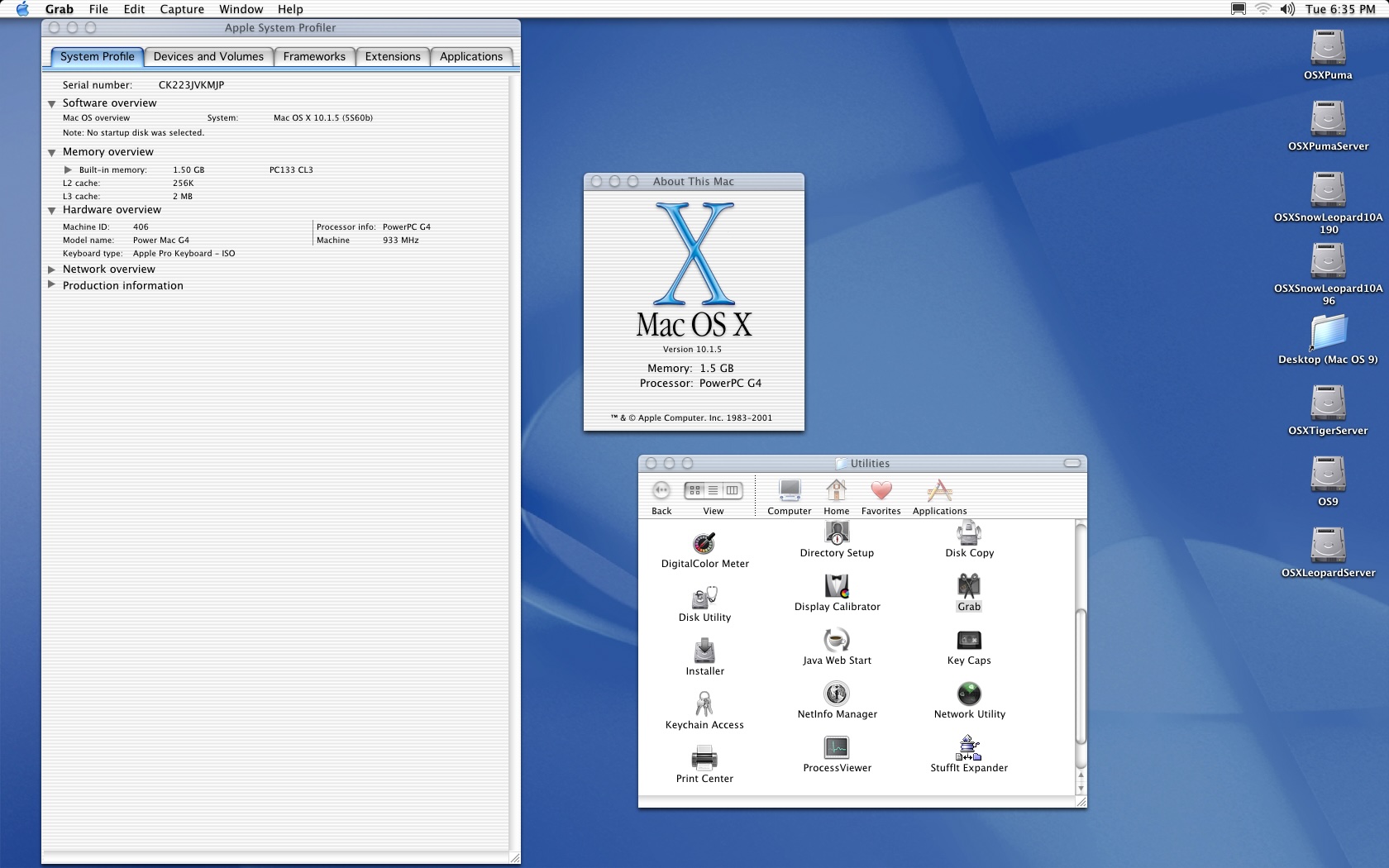The height and width of the screenshot is (868, 1389).
Task: Switch to Devices and Volumes tab
Action: click(x=208, y=56)
